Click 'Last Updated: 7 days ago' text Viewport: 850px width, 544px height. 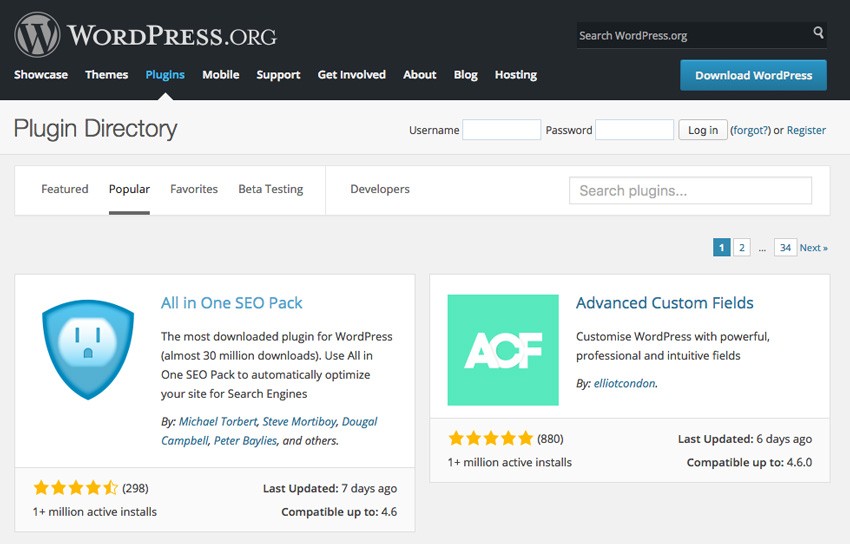(330, 488)
